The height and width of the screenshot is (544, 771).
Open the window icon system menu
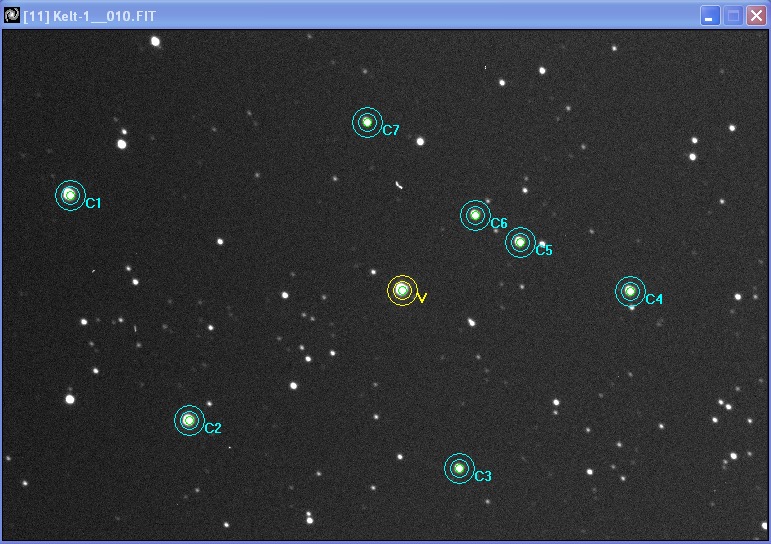pyautogui.click(x=12, y=16)
